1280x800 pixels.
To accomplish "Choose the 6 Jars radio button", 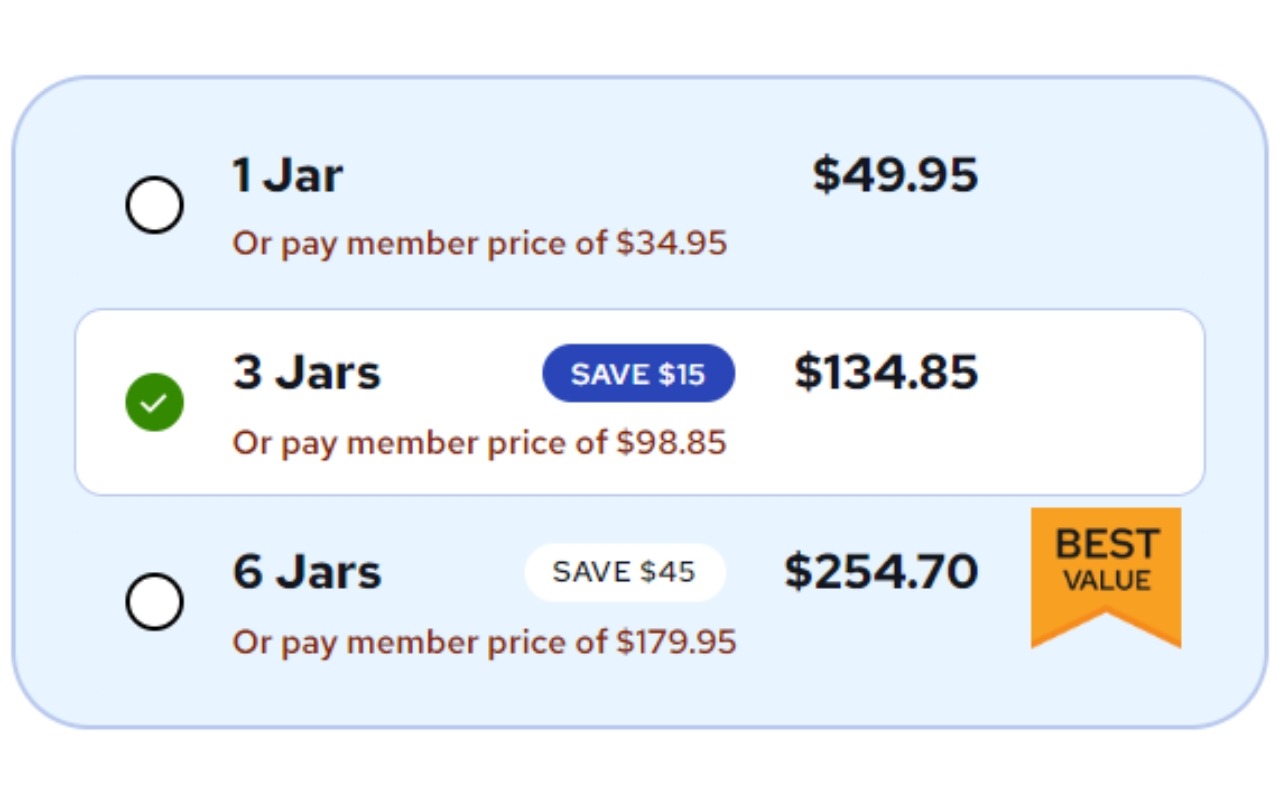I will [x=154, y=601].
